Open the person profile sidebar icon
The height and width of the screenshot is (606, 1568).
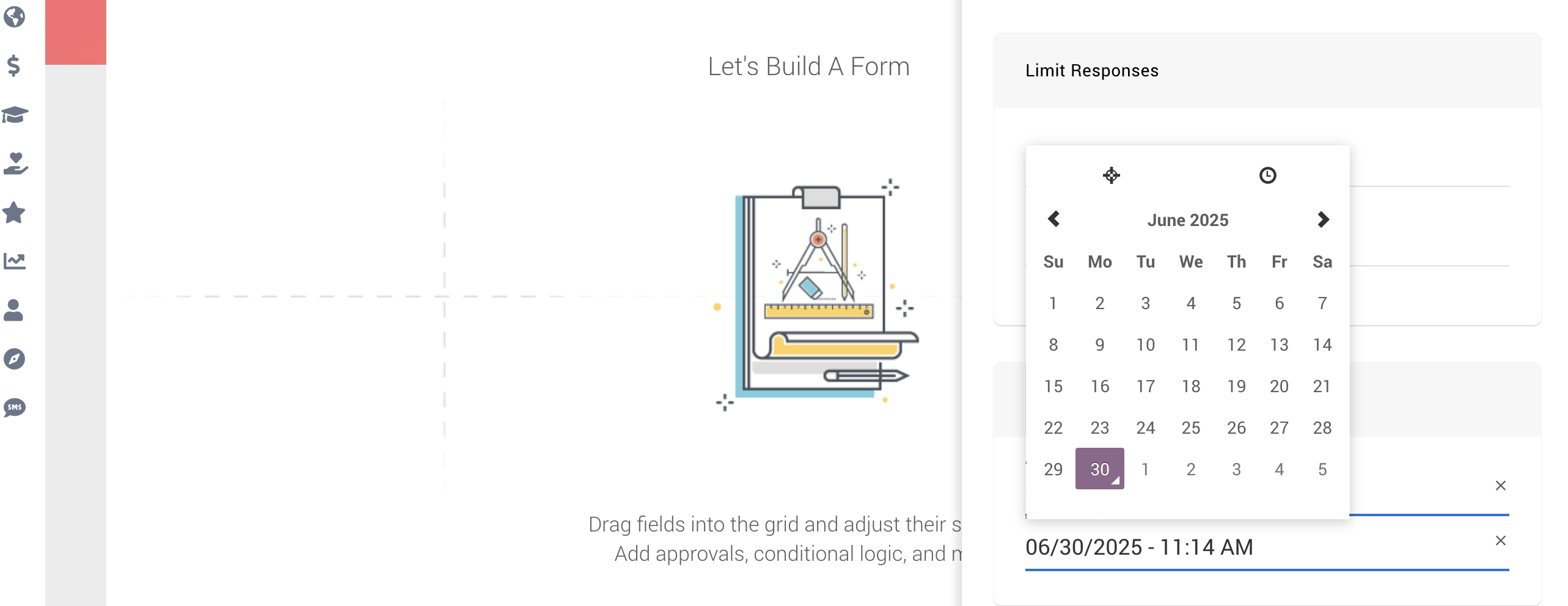(13, 310)
